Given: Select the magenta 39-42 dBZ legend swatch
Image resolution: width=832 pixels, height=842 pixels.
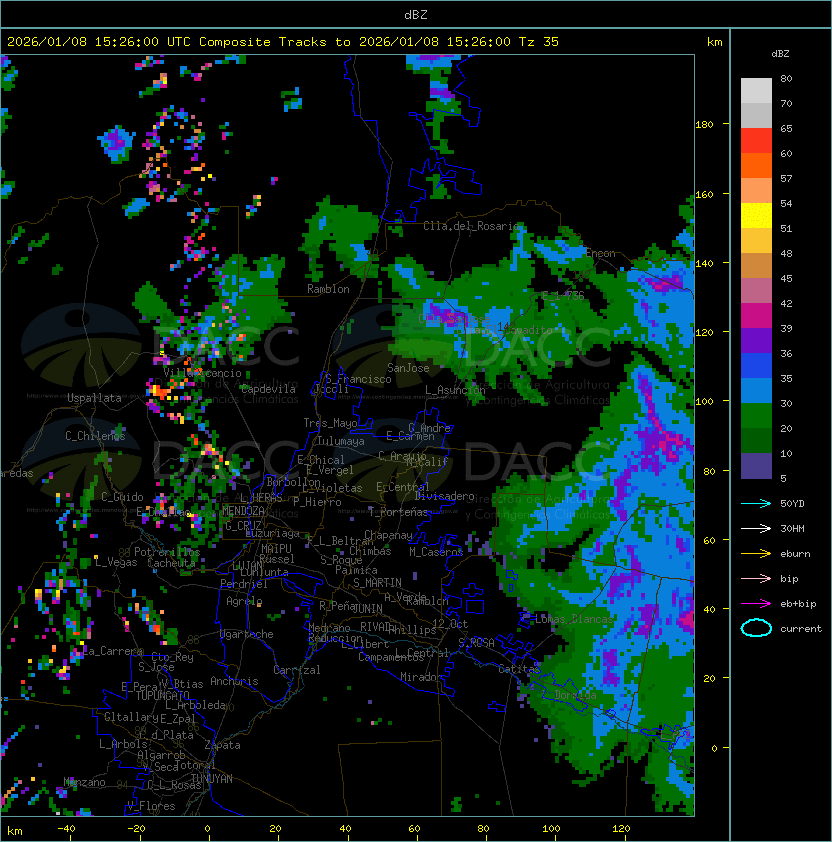Looking at the screenshot, I should pos(756,316).
